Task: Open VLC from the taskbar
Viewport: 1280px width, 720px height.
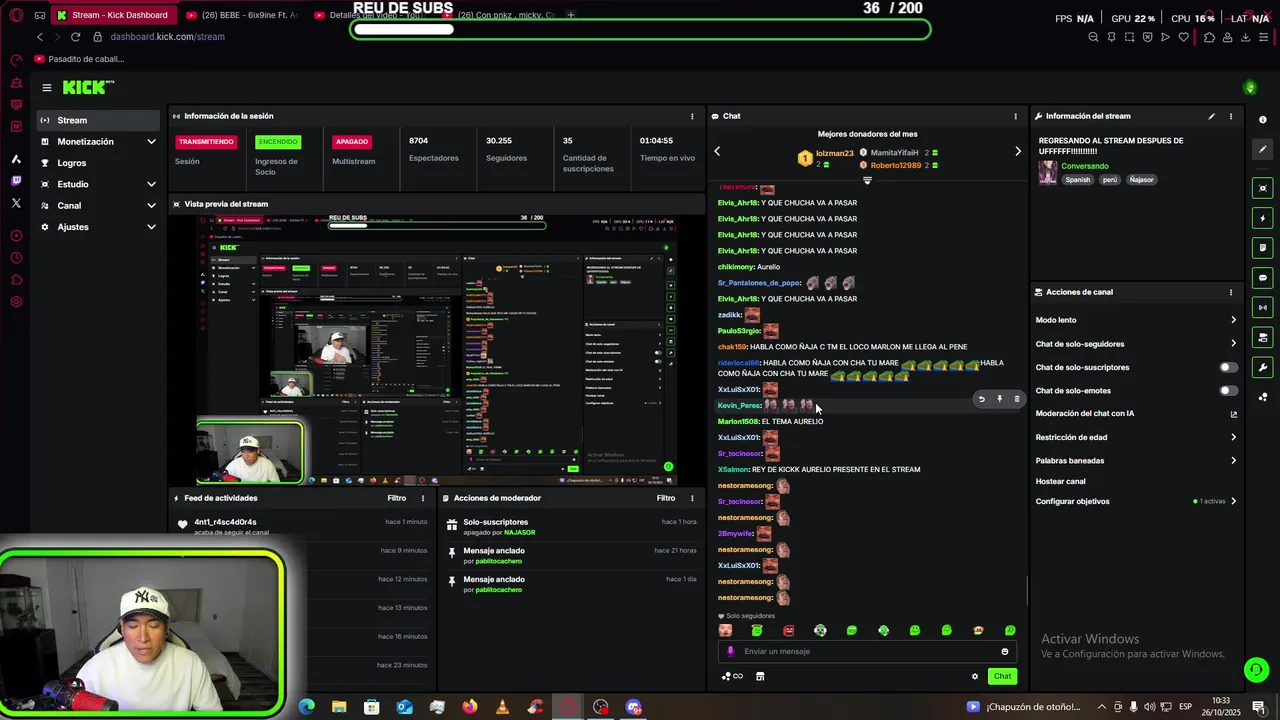Action: tap(503, 707)
